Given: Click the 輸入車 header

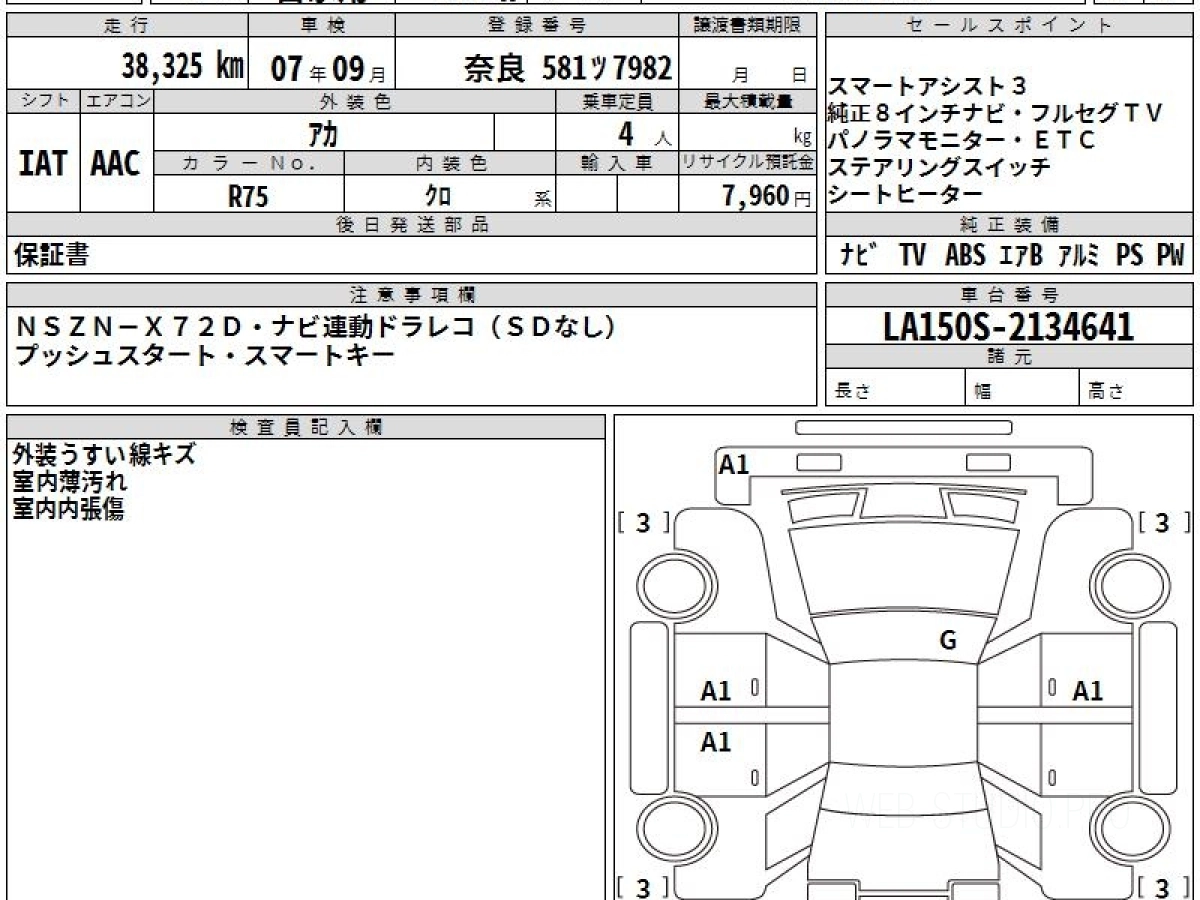Looking at the screenshot, I should pos(617,163).
